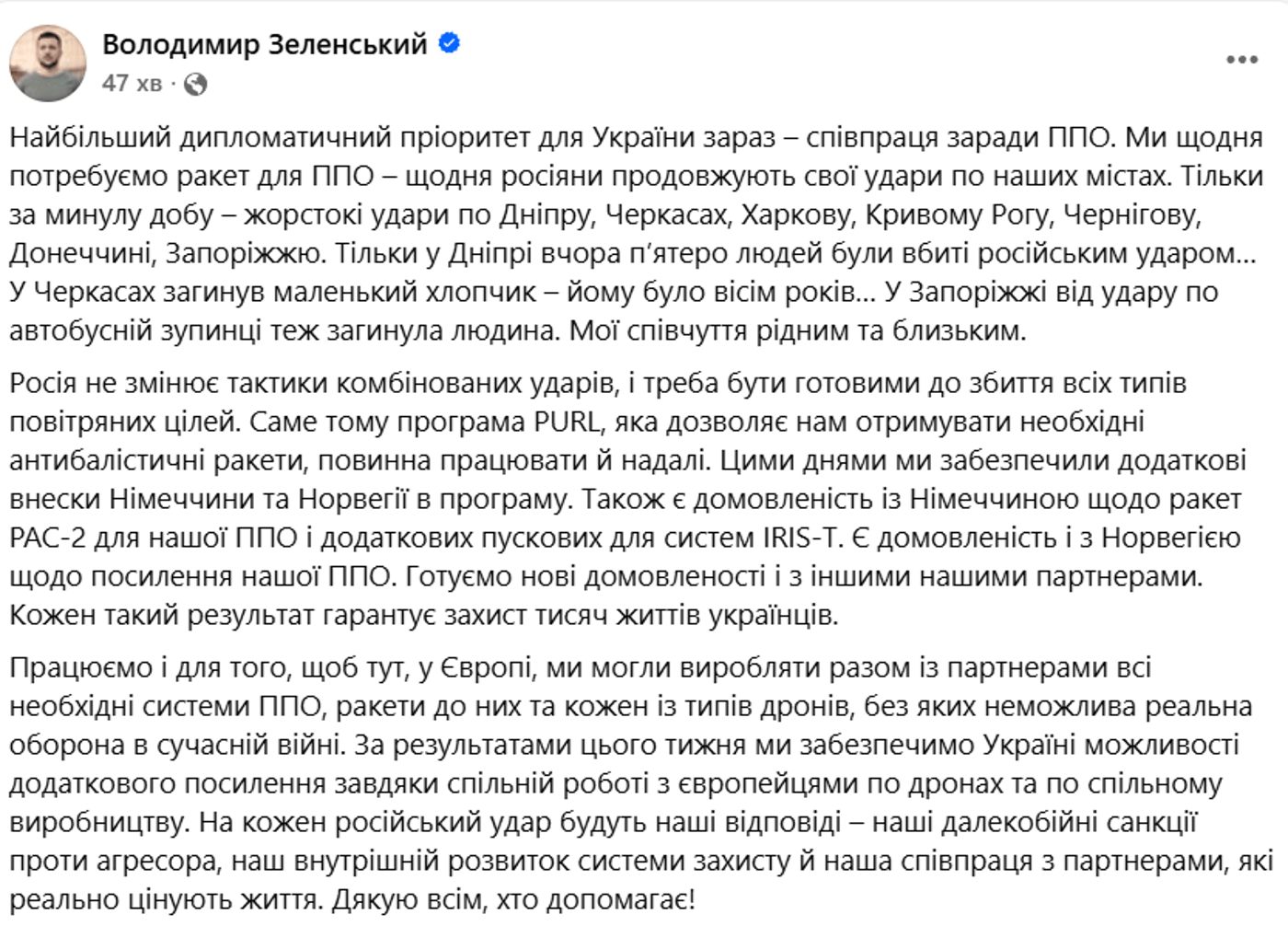Viewport: 1288px width, 926px height.
Task: Click the globe public-visibility icon
Action: coord(195,84)
